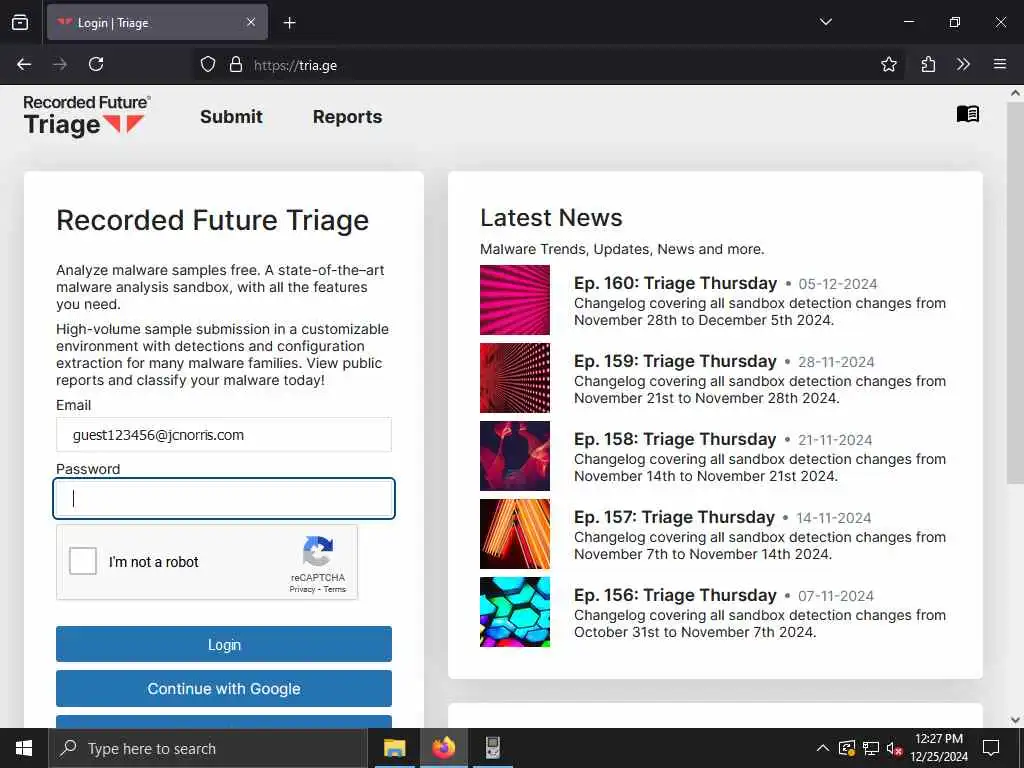Screen dimensions: 1024x768
Task: Check the I'm not a robot box
Action: (x=83, y=561)
